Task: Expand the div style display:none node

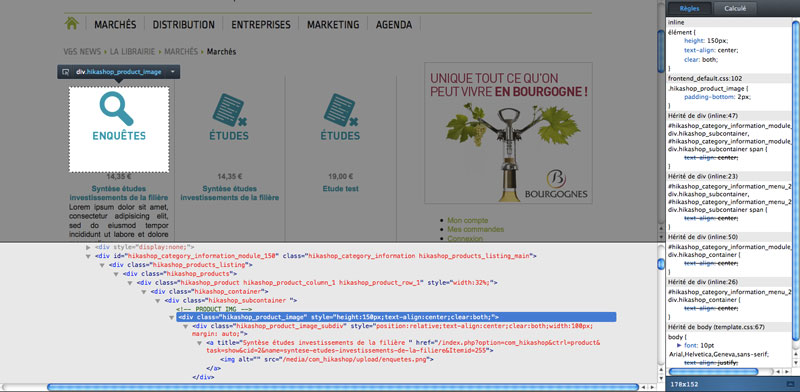Action: click(x=89, y=247)
